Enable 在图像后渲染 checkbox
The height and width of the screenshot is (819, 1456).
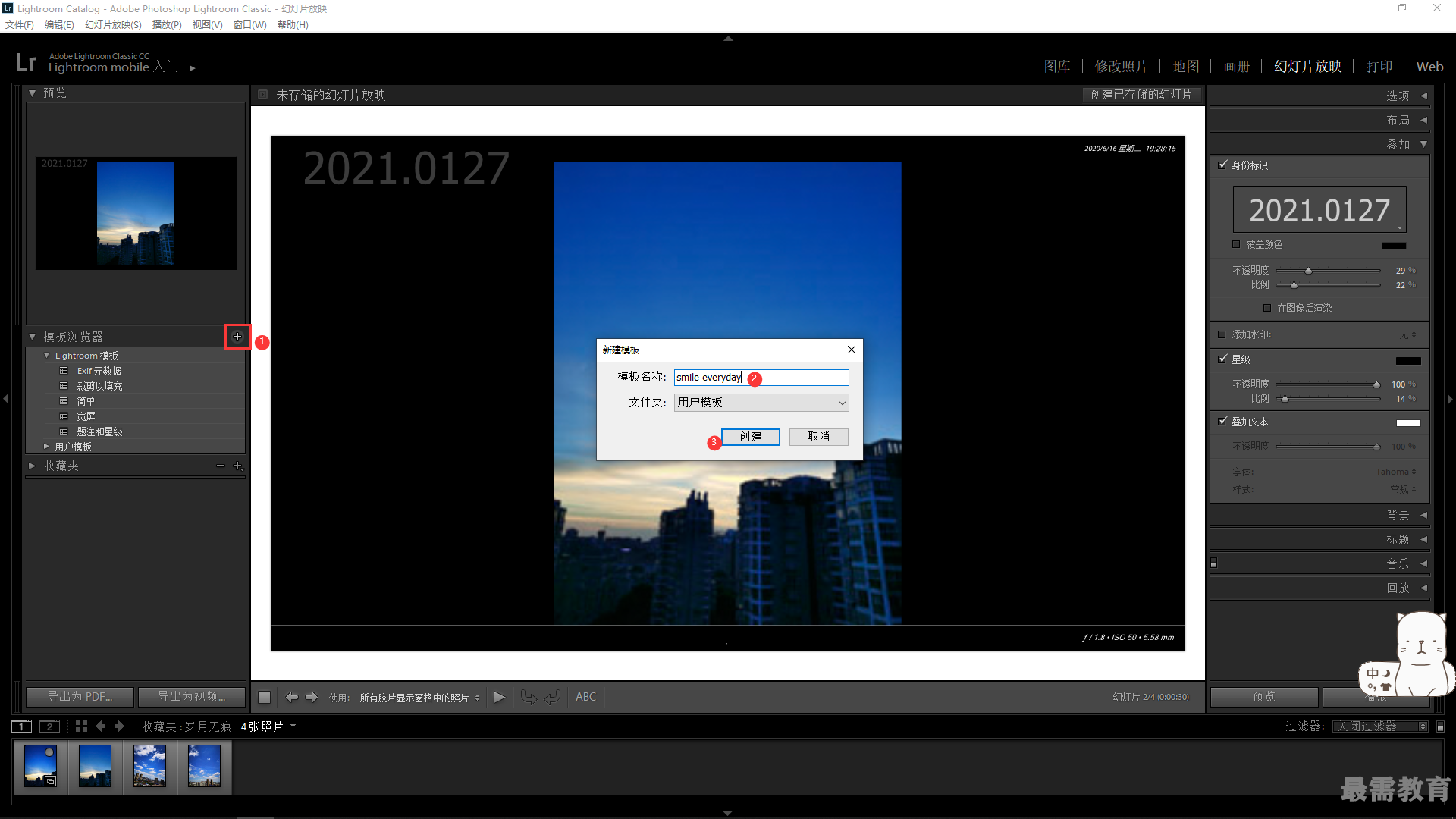pyautogui.click(x=1267, y=308)
